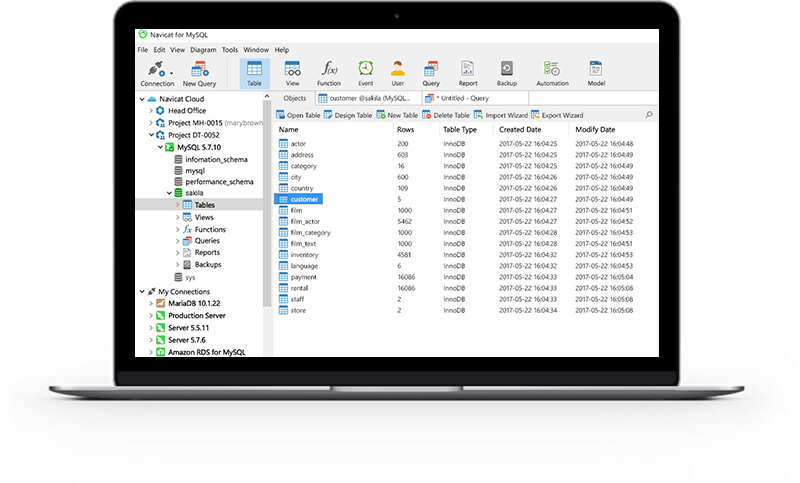Expand the Project MH-0015 node
This screenshot has height=483, width=800.
point(151,123)
